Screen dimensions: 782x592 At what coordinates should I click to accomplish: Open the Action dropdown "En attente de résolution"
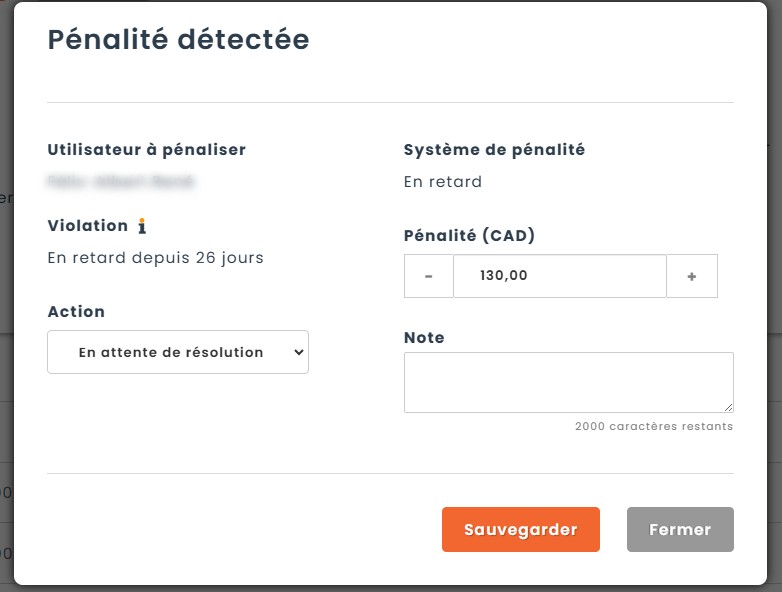pyautogui.click(x=178, y=352)
